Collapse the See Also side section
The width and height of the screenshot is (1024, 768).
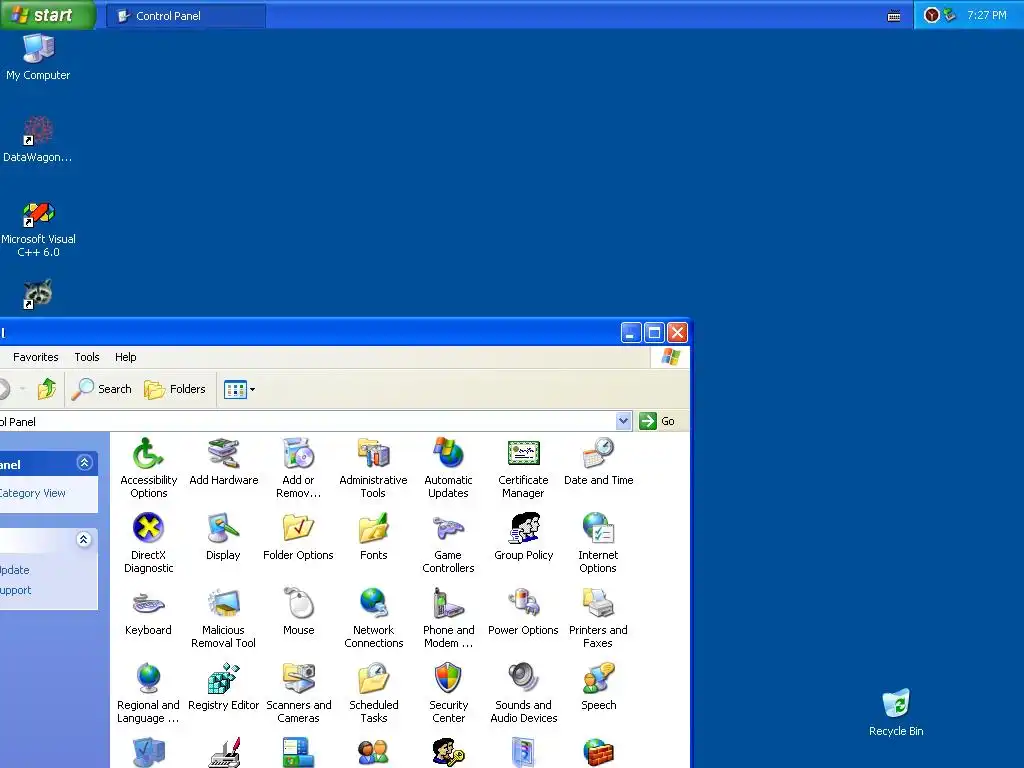tap(84, 539)
